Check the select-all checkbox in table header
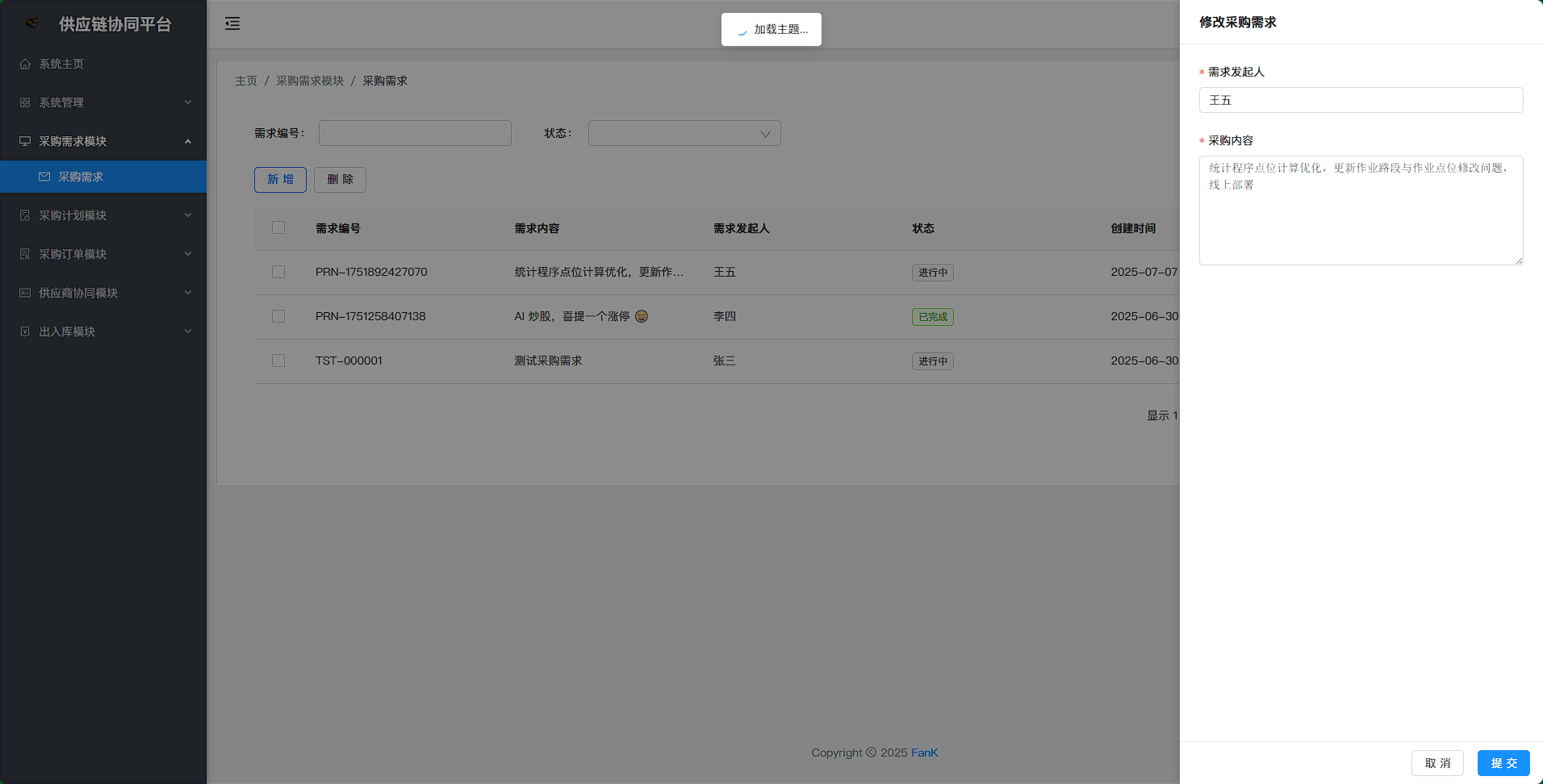1543x784 pixels. (x=278, y=228)
